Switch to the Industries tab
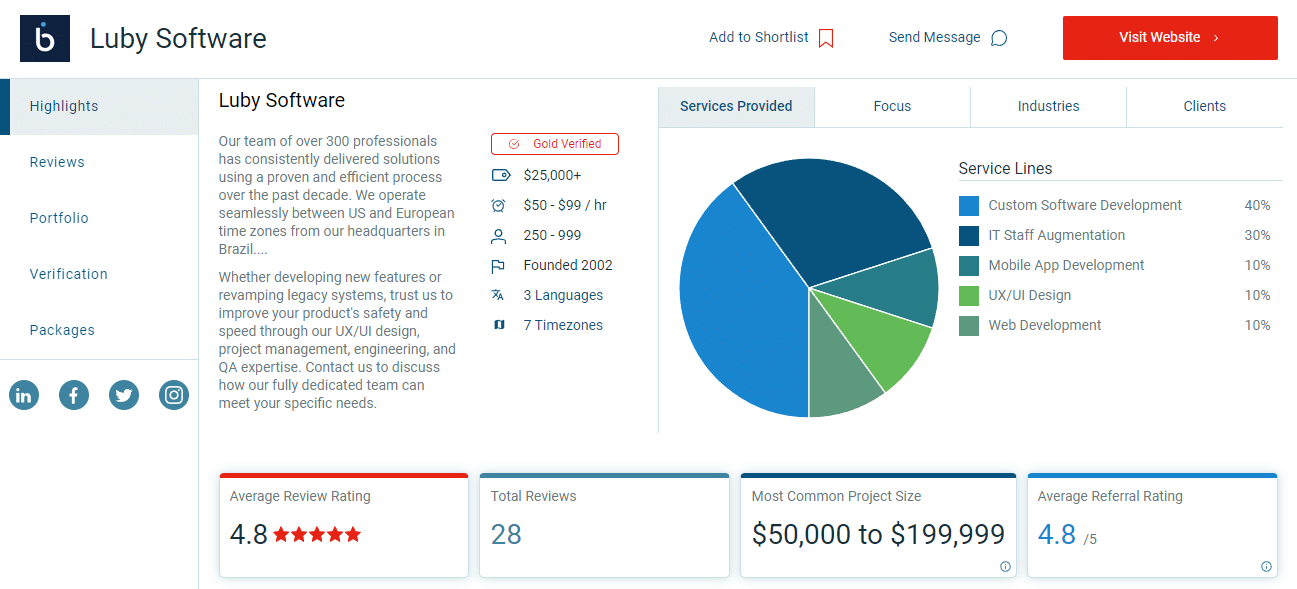The height and width of the screenshot is (589, 1297). [1048, 106]
